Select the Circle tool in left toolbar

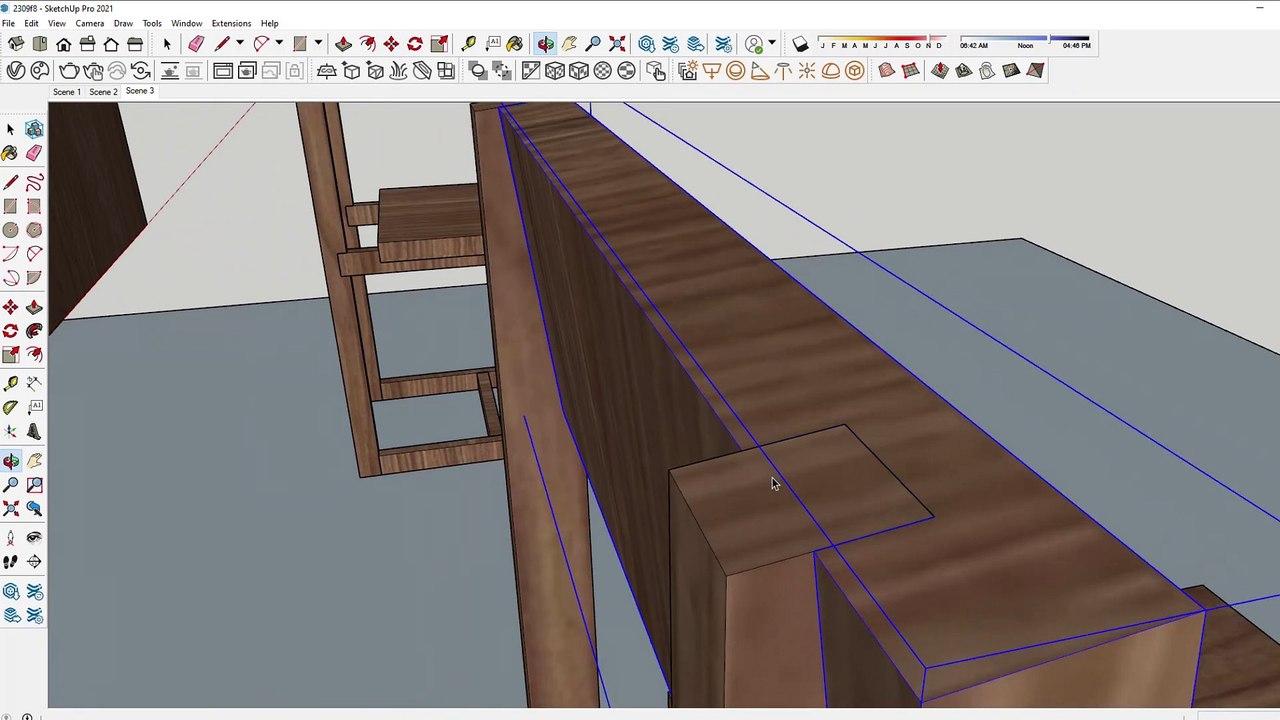pos(10,230)
